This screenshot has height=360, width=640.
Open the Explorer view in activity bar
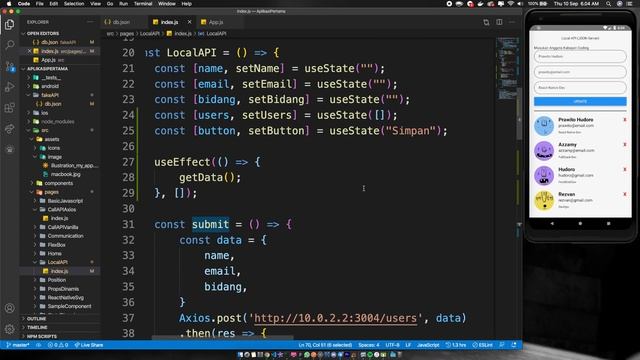coord(9,24)
